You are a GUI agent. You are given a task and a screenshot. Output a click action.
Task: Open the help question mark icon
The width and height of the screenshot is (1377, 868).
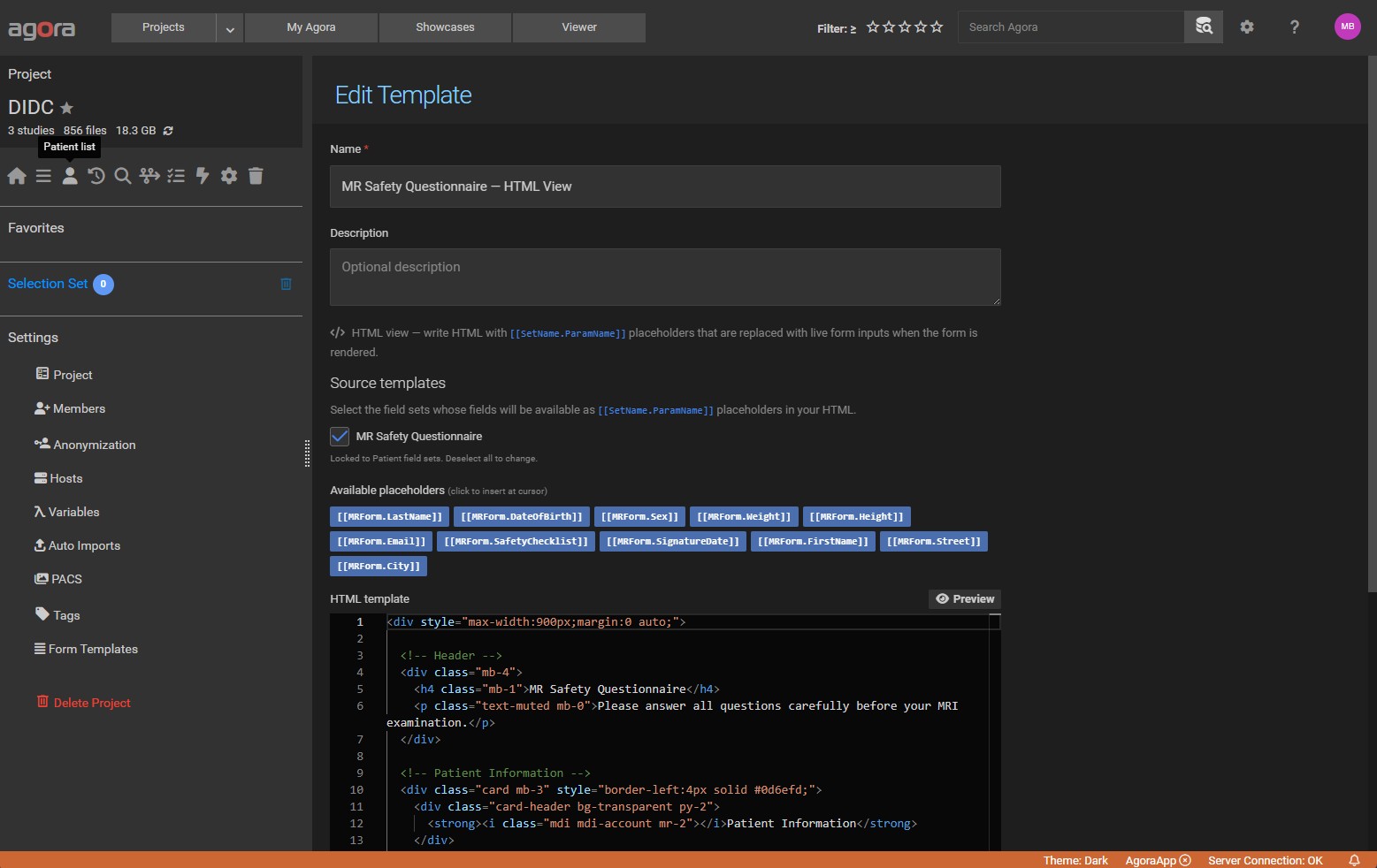(x=1295, y=27)
